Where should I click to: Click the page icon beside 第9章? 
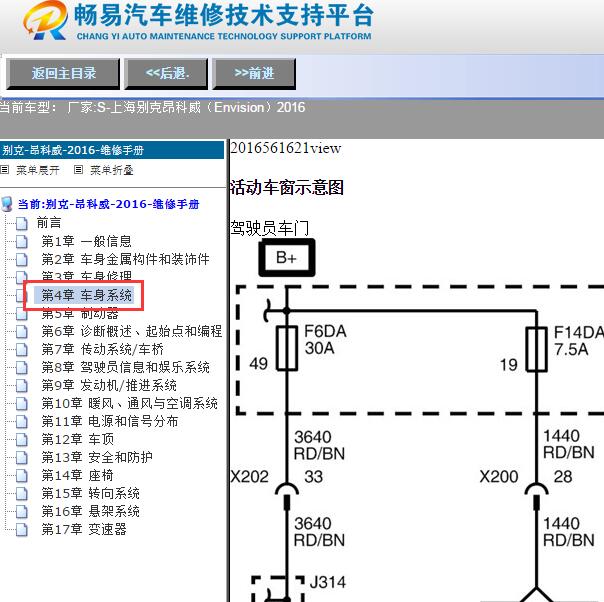pos(22,385)
